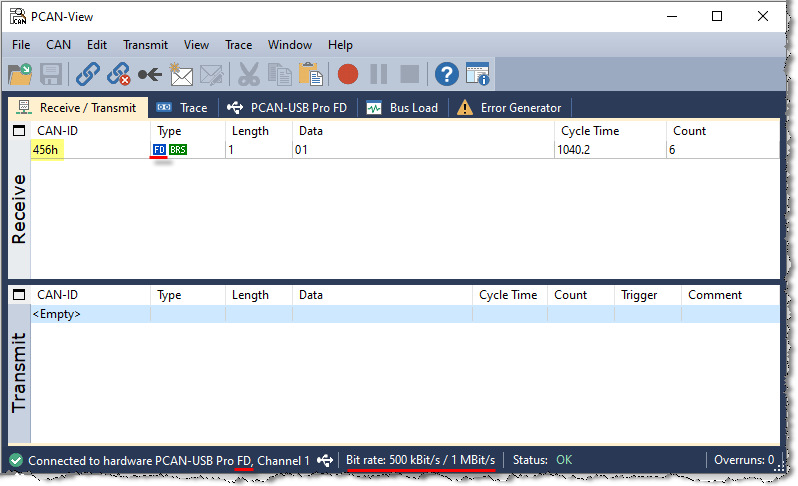Click the Copy pages icon
The image size is (798, 486).
tap(279, 74)
